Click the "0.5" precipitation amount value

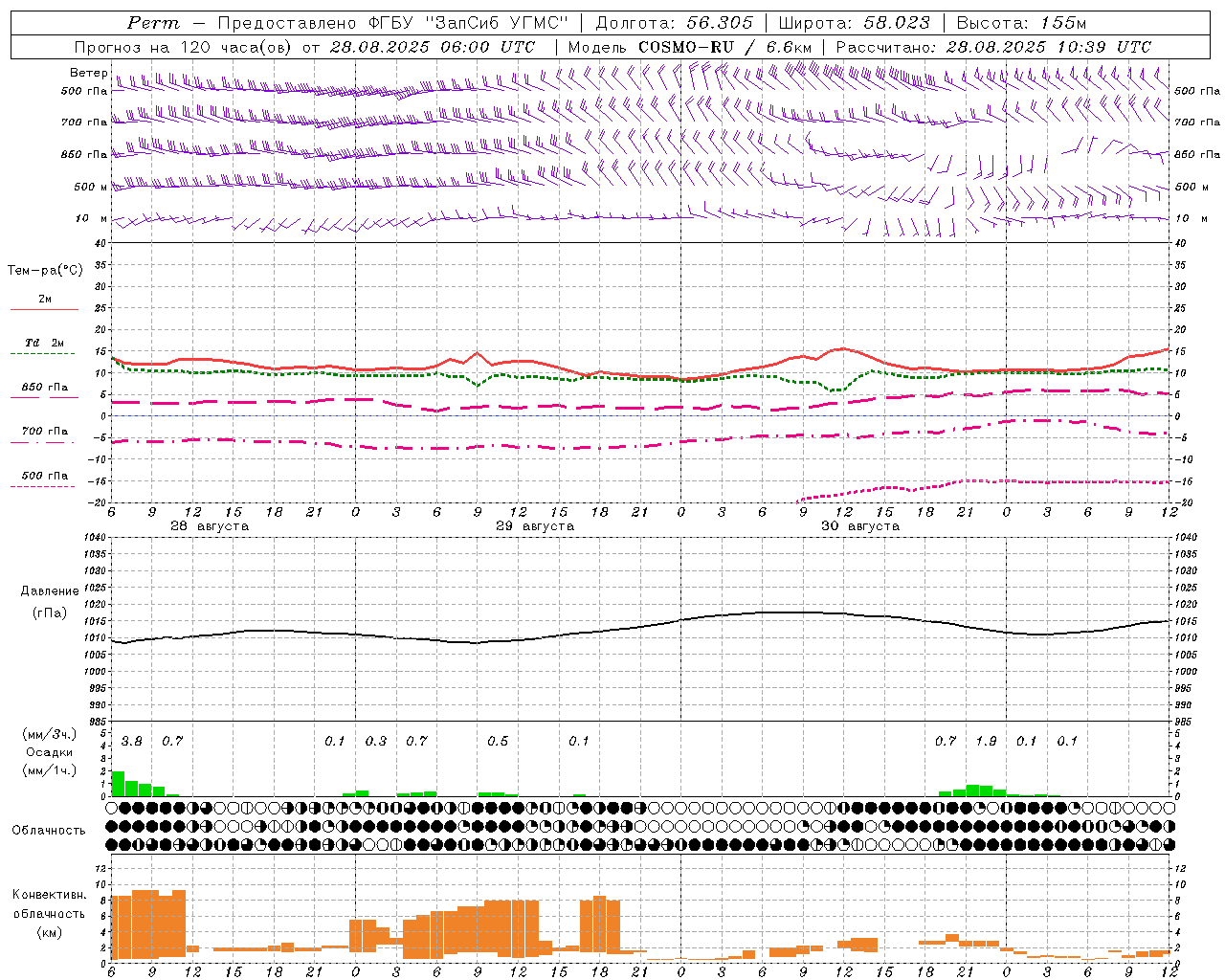[x=498, y=742]
